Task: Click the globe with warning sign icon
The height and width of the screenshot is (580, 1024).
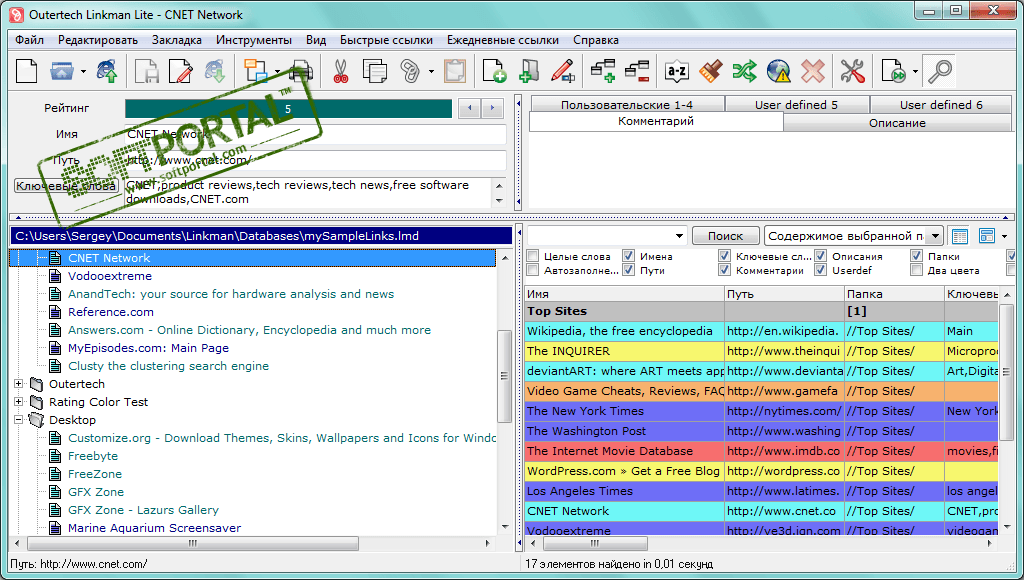Action: [779, 71]
